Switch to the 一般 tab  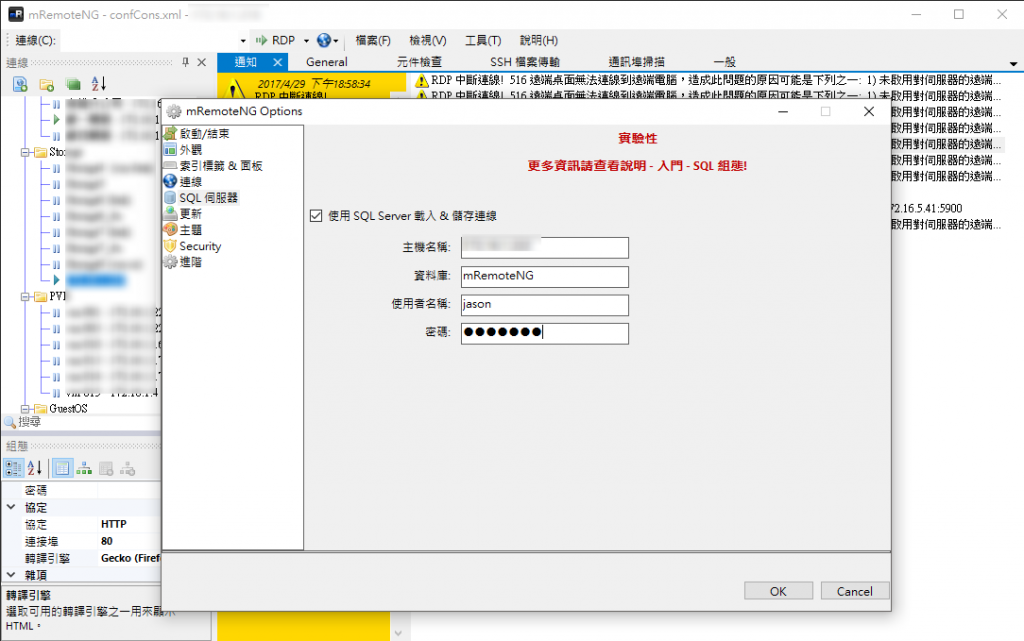coord(724,62)
